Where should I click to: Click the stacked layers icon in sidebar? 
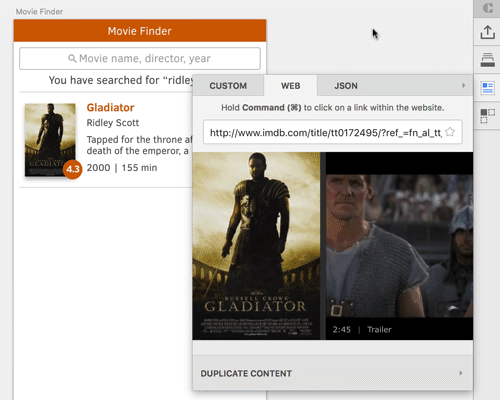coord(487,60)
